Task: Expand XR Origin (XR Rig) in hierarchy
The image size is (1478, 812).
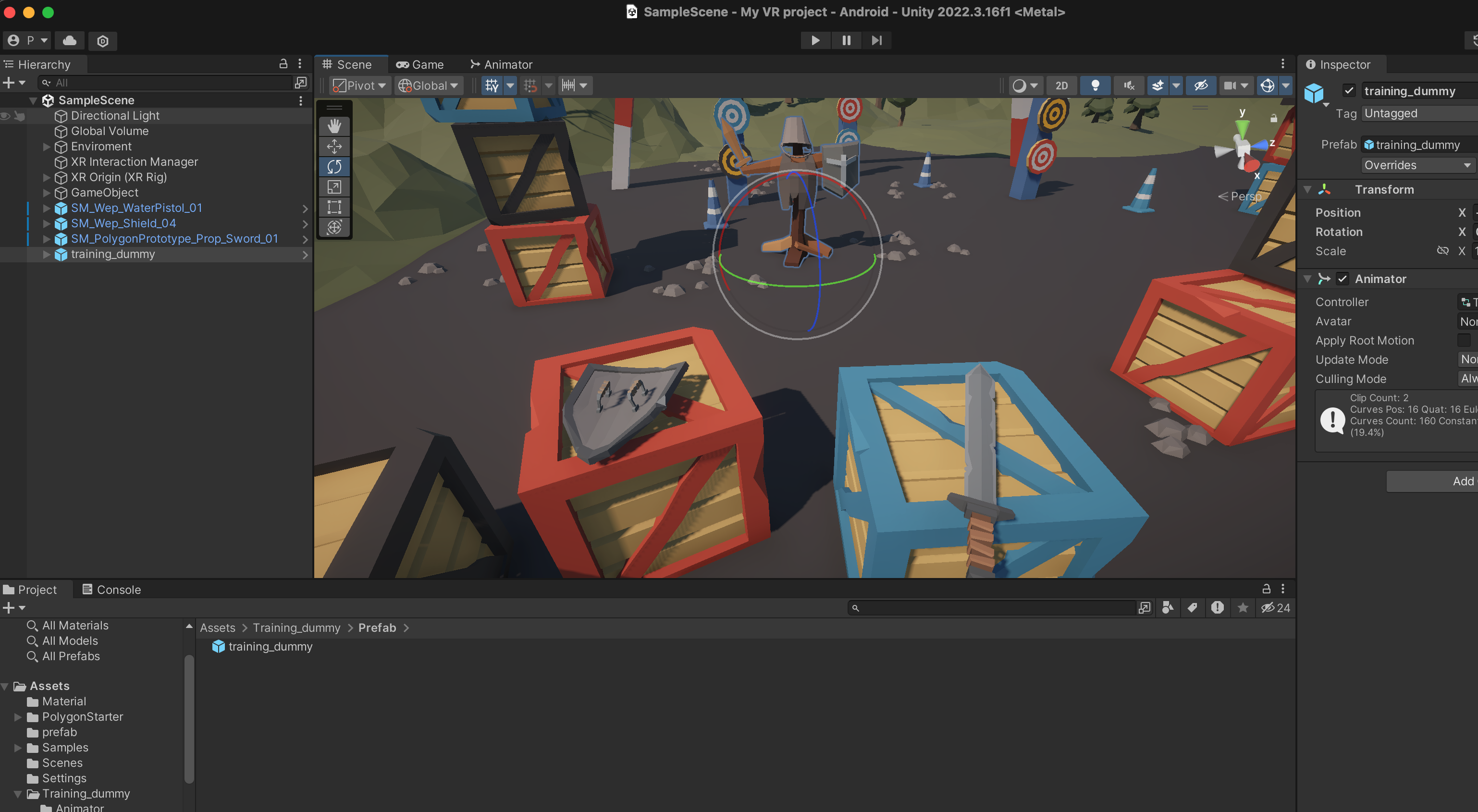Action: click(x=47, y=177)
